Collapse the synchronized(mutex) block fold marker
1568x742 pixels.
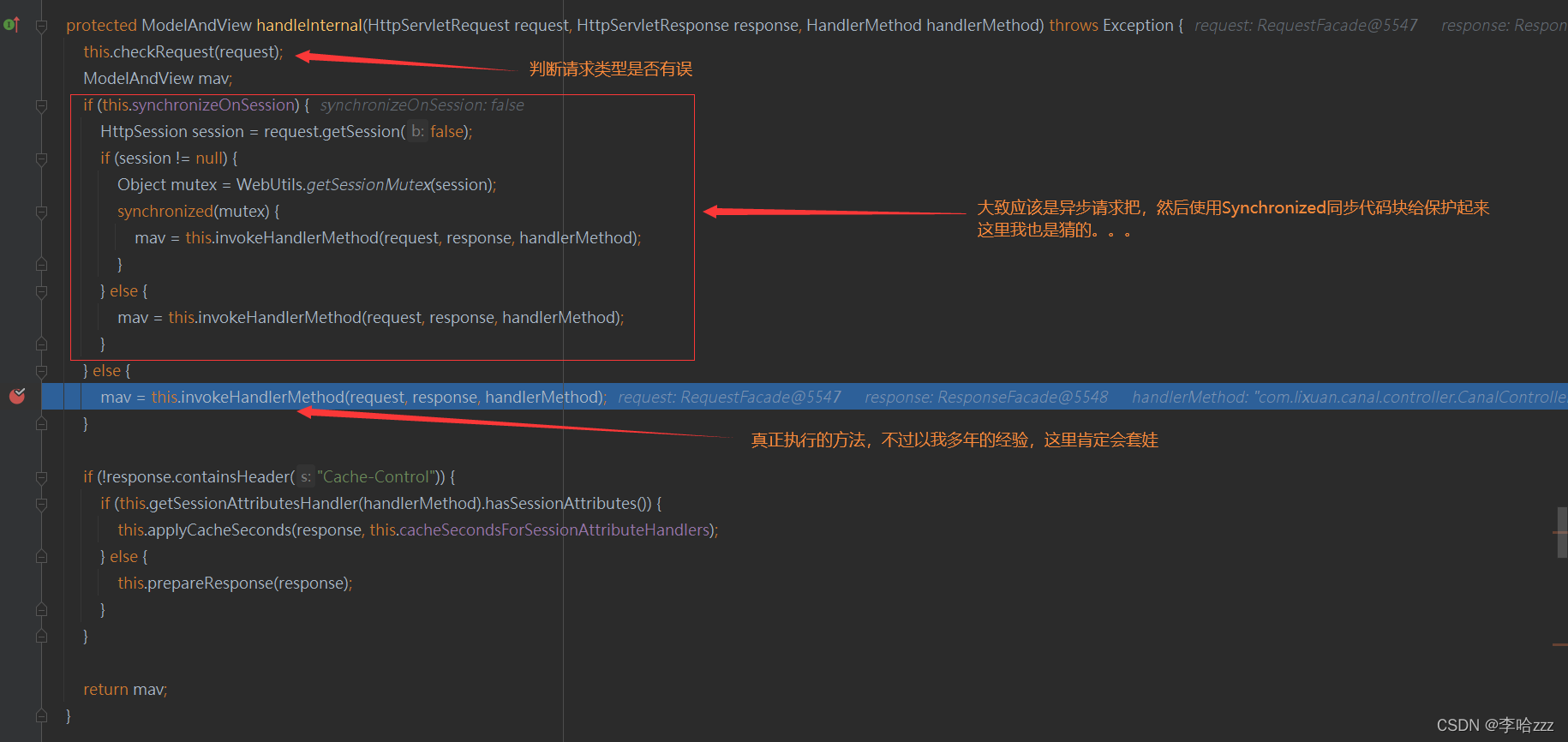41,212
